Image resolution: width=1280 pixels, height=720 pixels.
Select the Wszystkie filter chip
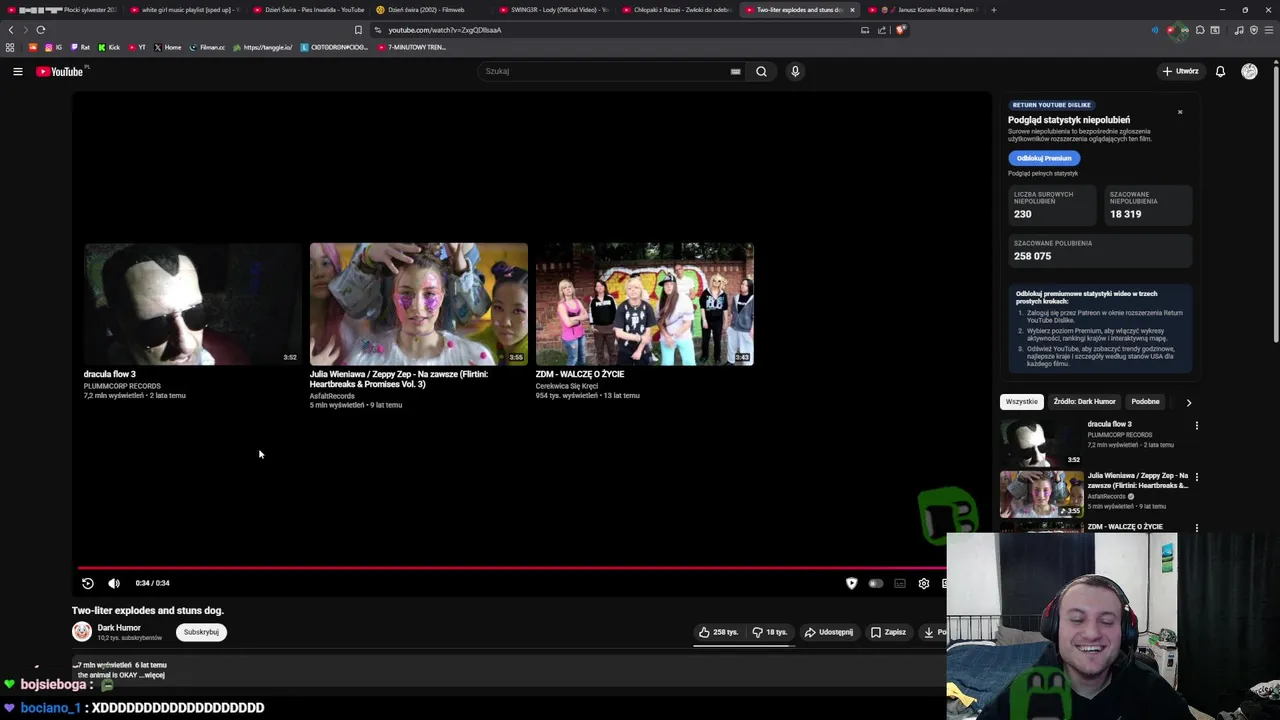click(x=1021, y=402)
